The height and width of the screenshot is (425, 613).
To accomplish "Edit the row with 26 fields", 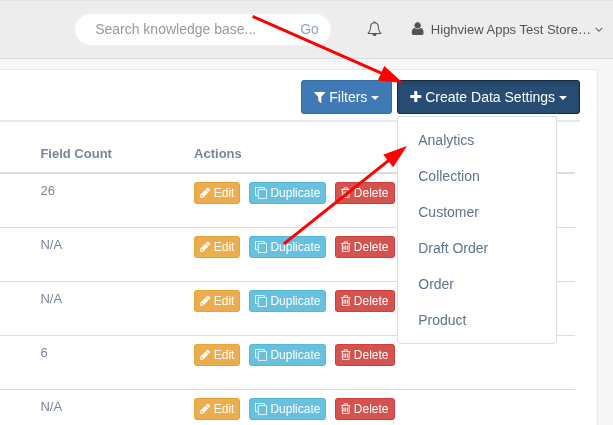I will [x=217, y=193].
